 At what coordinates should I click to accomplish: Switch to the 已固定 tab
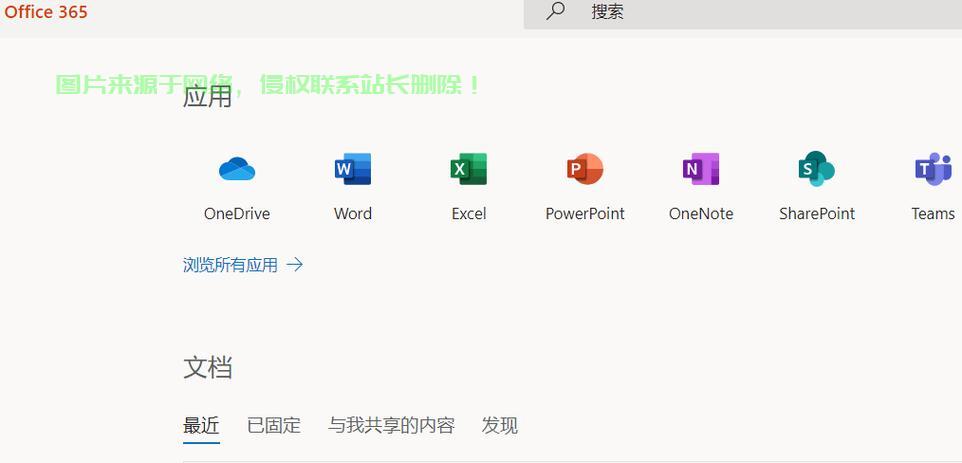pyautogui.click(x=274, y=425)
